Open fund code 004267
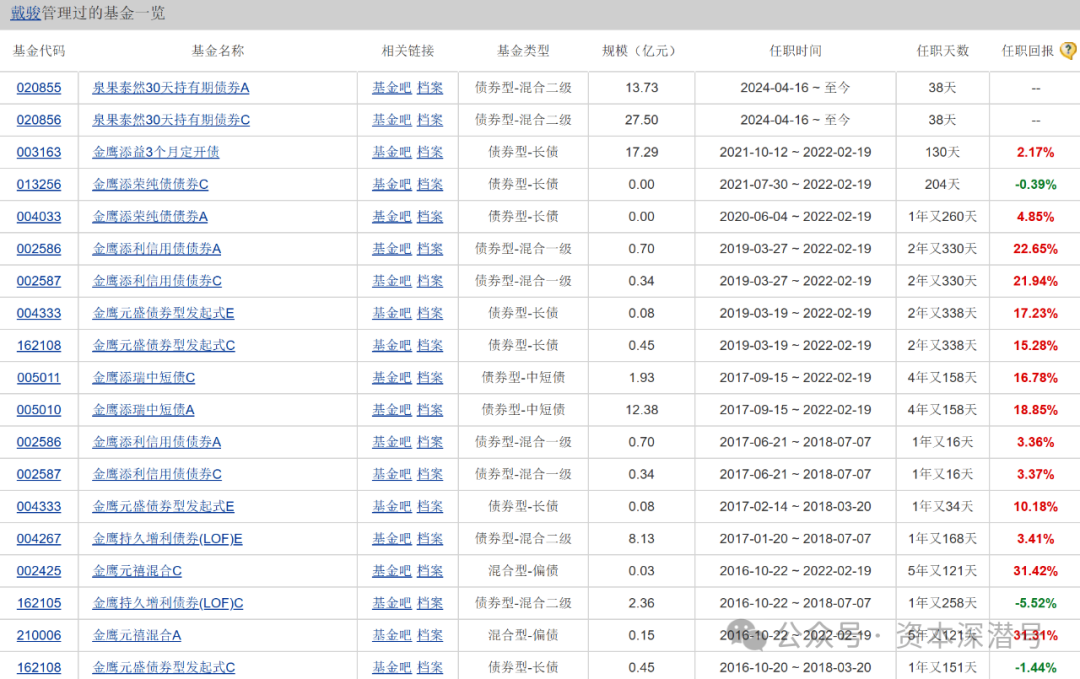Viewport: 1080px width, 679px height. pyautogui.click(x=39, y=539)
